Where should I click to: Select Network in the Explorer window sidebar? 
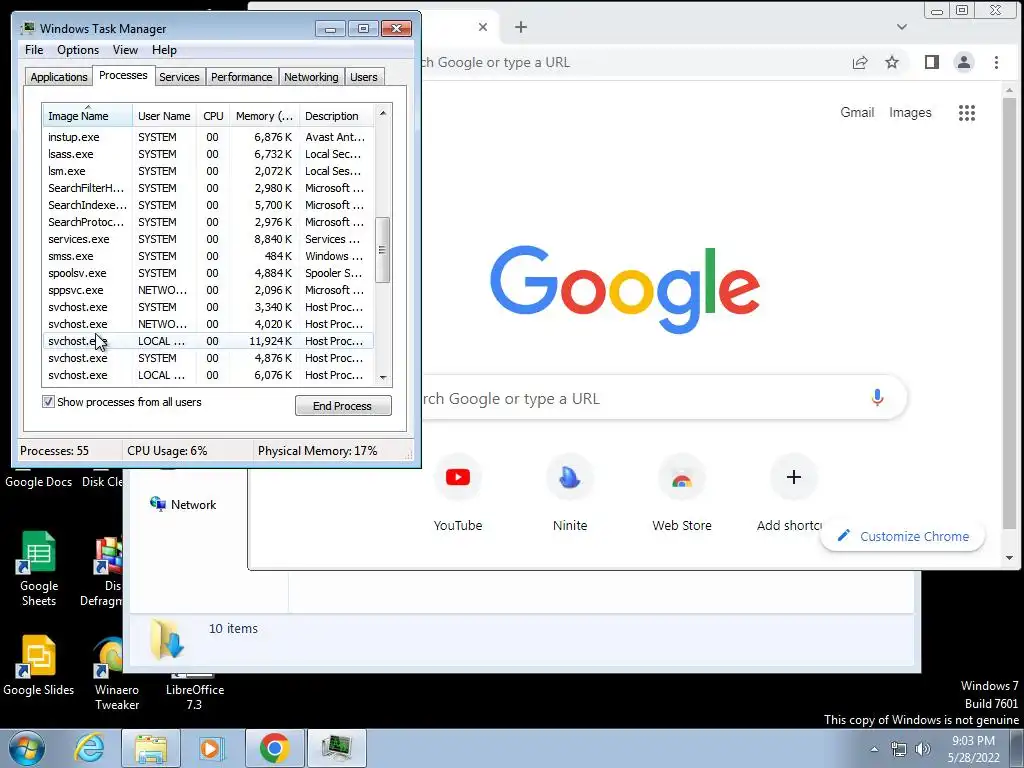(184, 504)
